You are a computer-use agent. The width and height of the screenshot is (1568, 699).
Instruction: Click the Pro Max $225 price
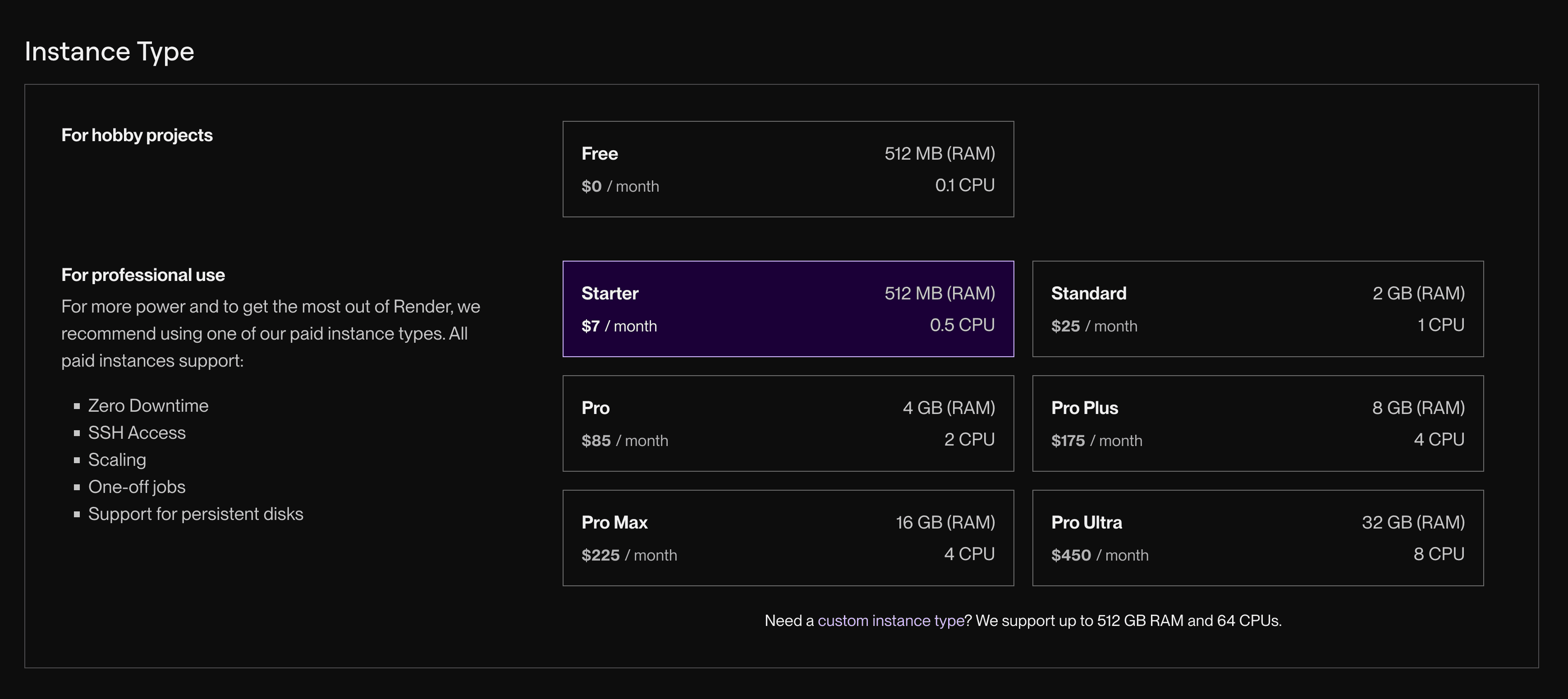pos(600,555)
